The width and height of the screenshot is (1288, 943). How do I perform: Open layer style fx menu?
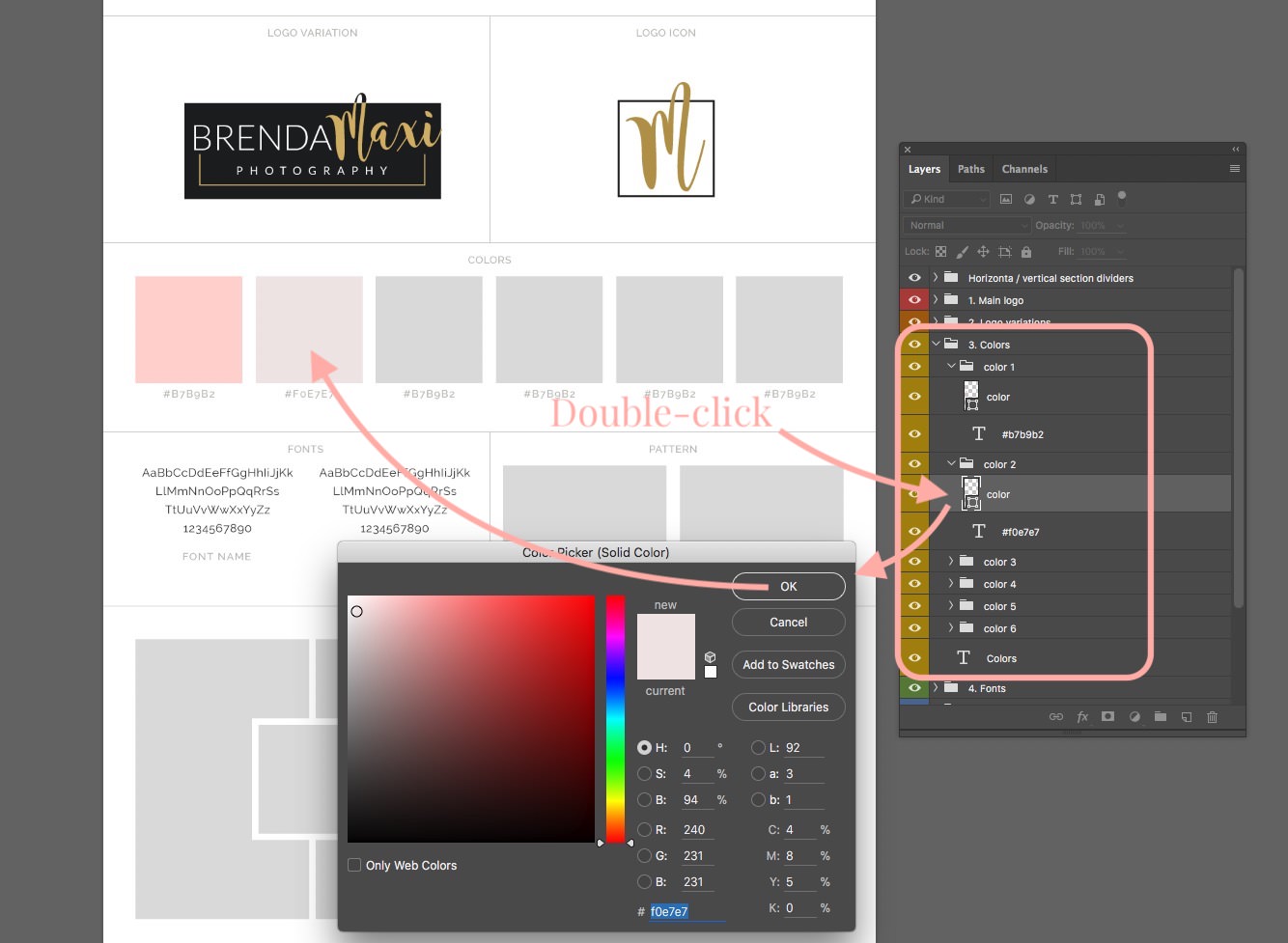(x=1082, y=717)
